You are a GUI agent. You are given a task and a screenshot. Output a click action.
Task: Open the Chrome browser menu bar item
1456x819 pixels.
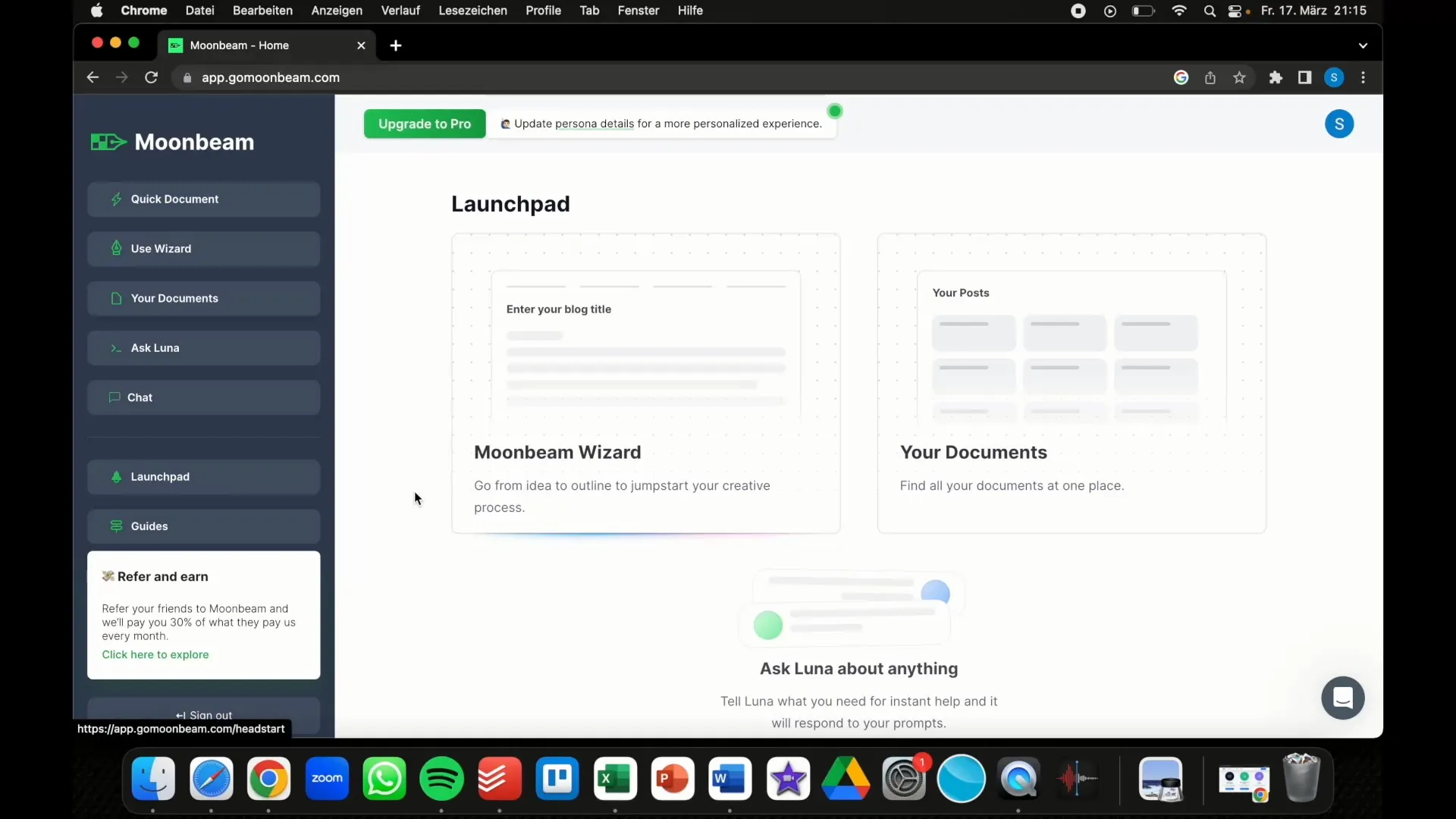click(x=143, y=11)
